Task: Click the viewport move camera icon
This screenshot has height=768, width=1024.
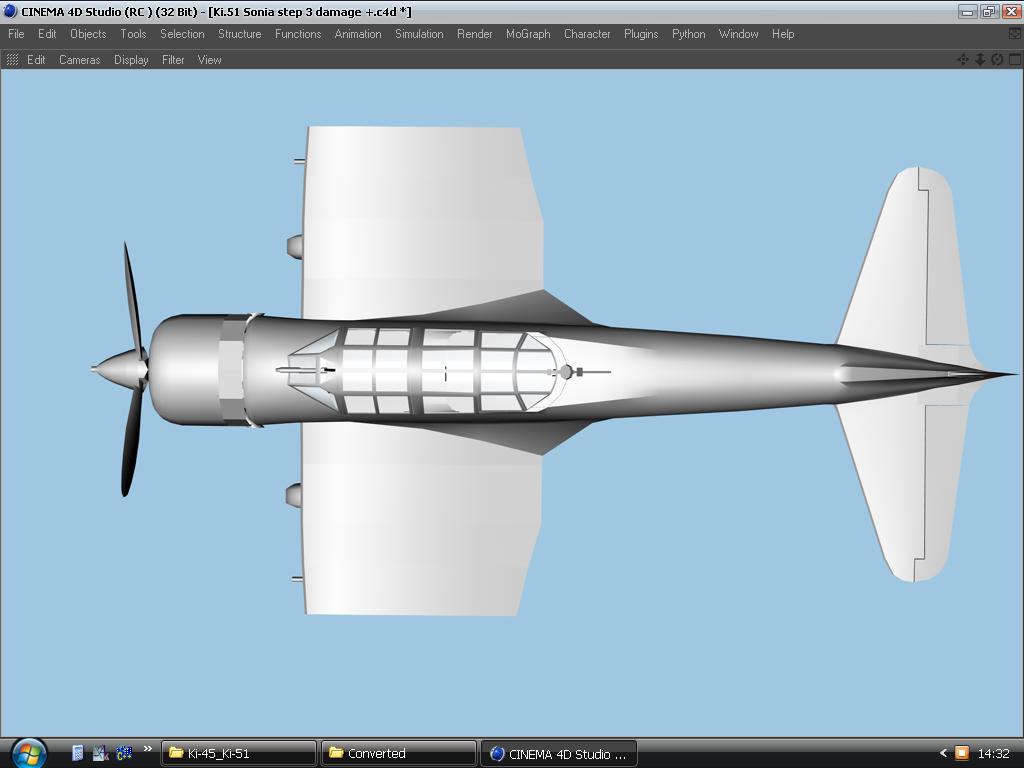Action: pyautogui.click(x=963, y=60)
